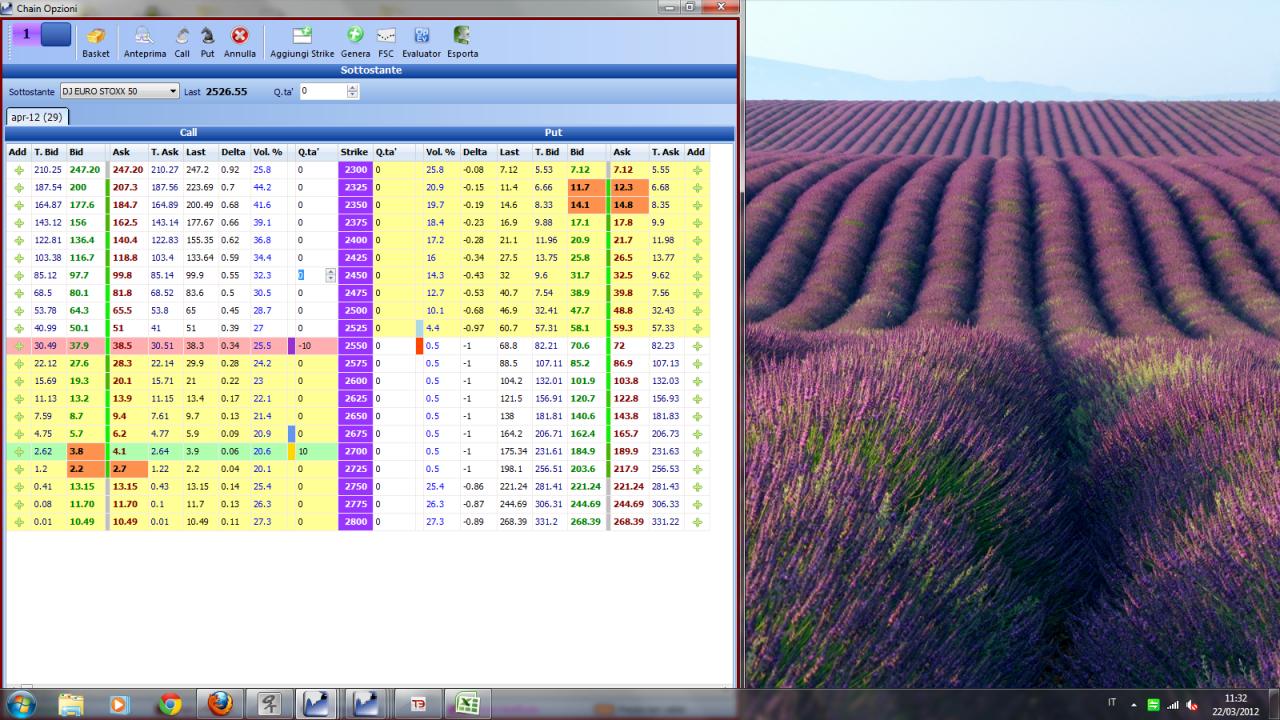The width and height of the screenshot is (1280, 720).
Task: Expand the DJ EURO STOXX 50 dropdown
Action: (x=173, y=91)
